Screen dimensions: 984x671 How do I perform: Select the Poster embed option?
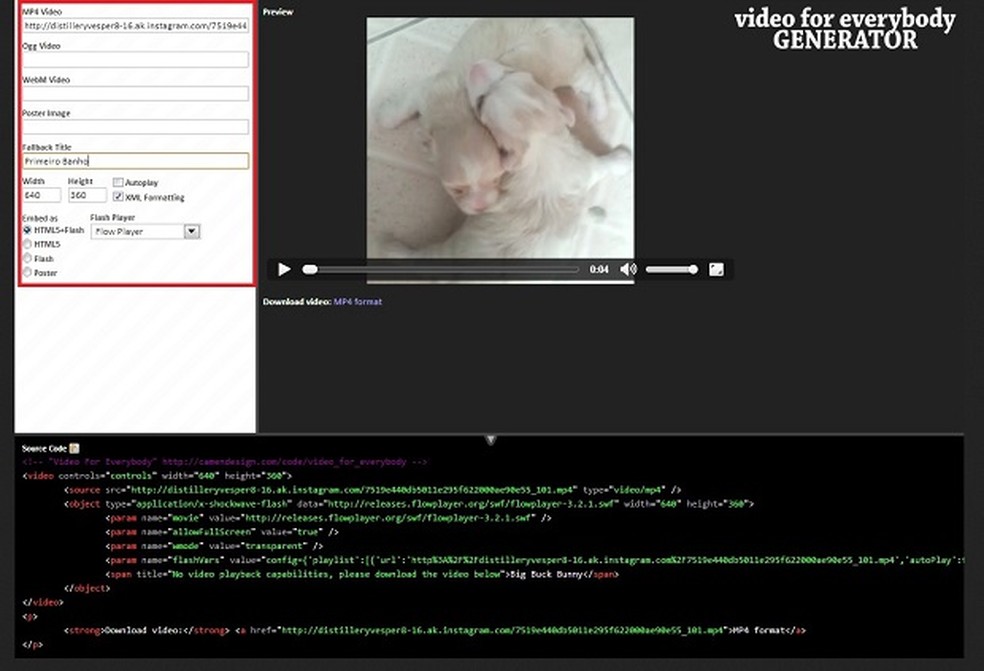click(x=28, y=272)
